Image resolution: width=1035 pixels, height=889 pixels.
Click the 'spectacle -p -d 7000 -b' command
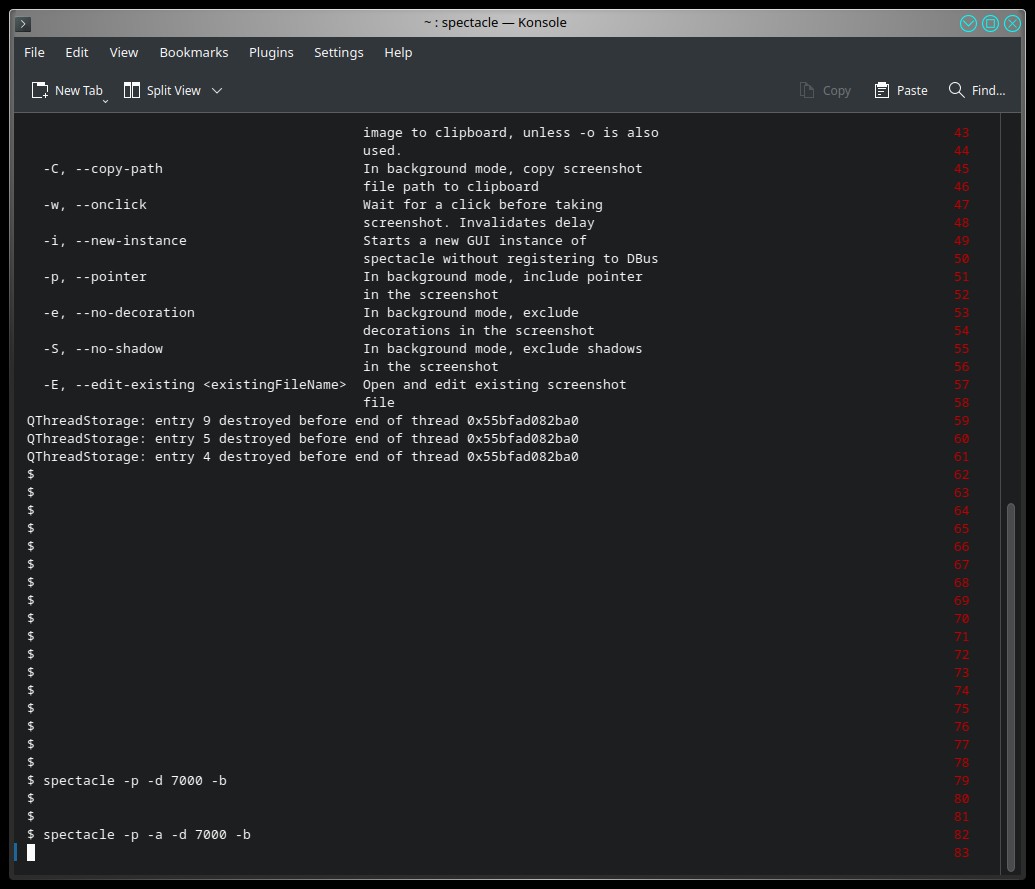click(135, 781)
